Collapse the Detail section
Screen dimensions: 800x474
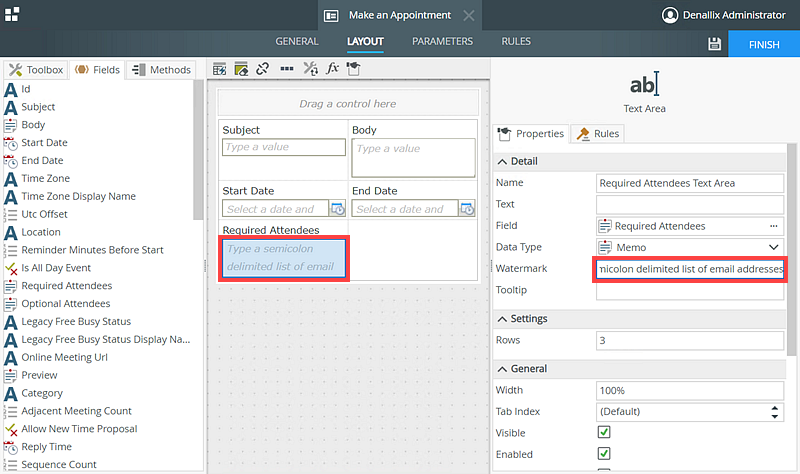(x=502, y=162)
